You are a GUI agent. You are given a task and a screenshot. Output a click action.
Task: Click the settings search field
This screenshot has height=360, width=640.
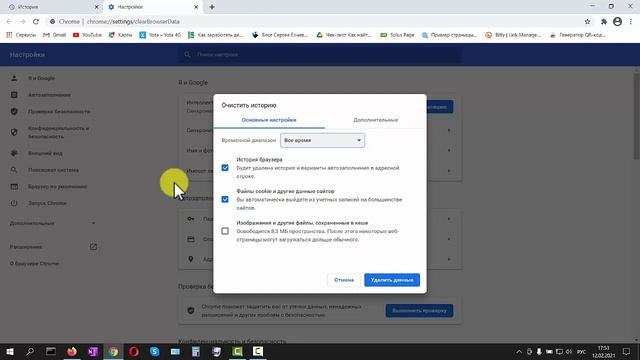point(320,55)
